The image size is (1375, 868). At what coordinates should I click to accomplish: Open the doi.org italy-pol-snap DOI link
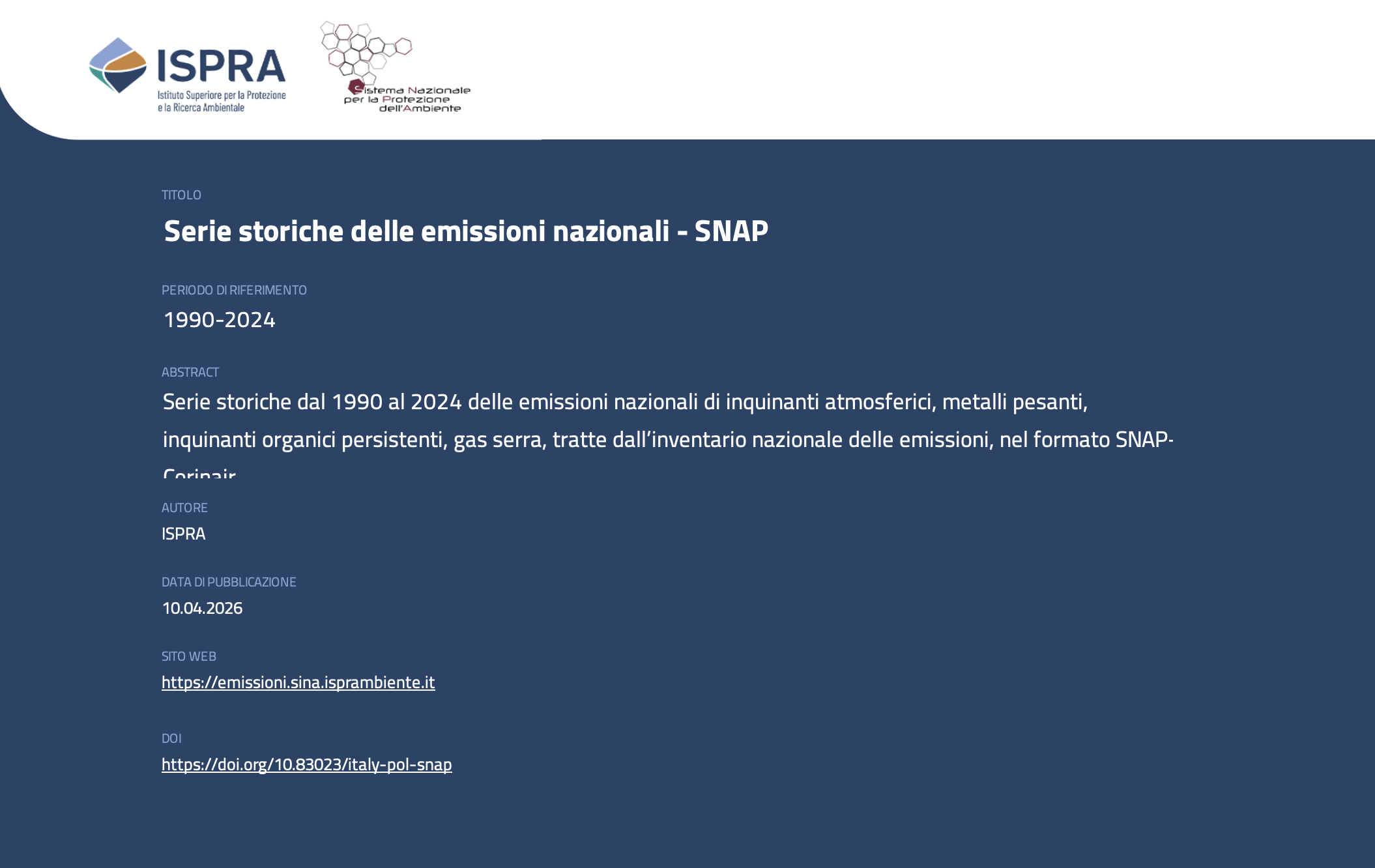pos(306,764)
